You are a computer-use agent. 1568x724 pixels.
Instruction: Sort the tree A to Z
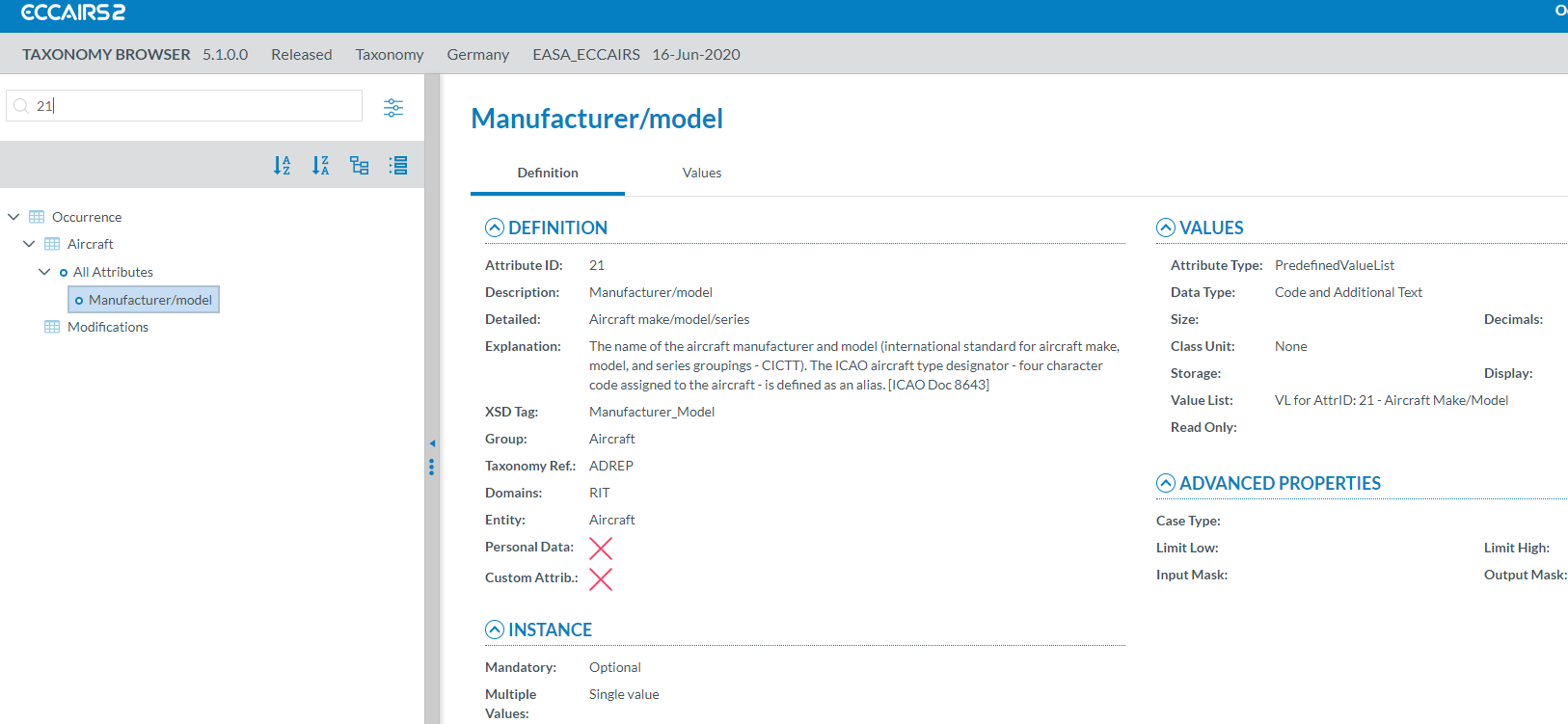[282, 166]
